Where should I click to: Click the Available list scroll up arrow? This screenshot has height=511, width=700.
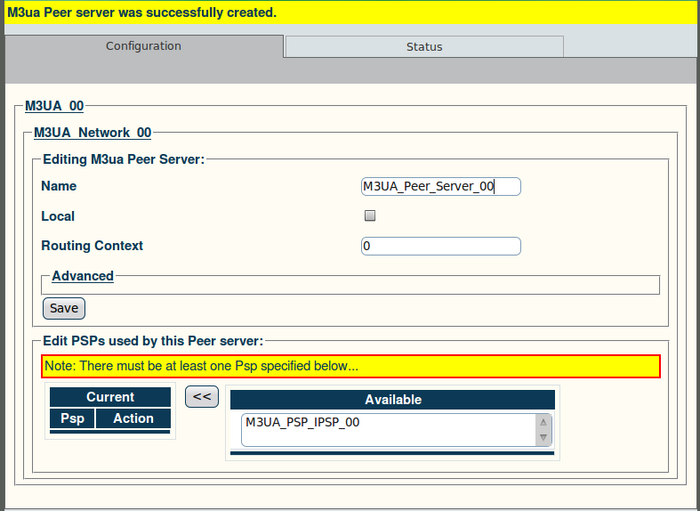click(543, 422)
